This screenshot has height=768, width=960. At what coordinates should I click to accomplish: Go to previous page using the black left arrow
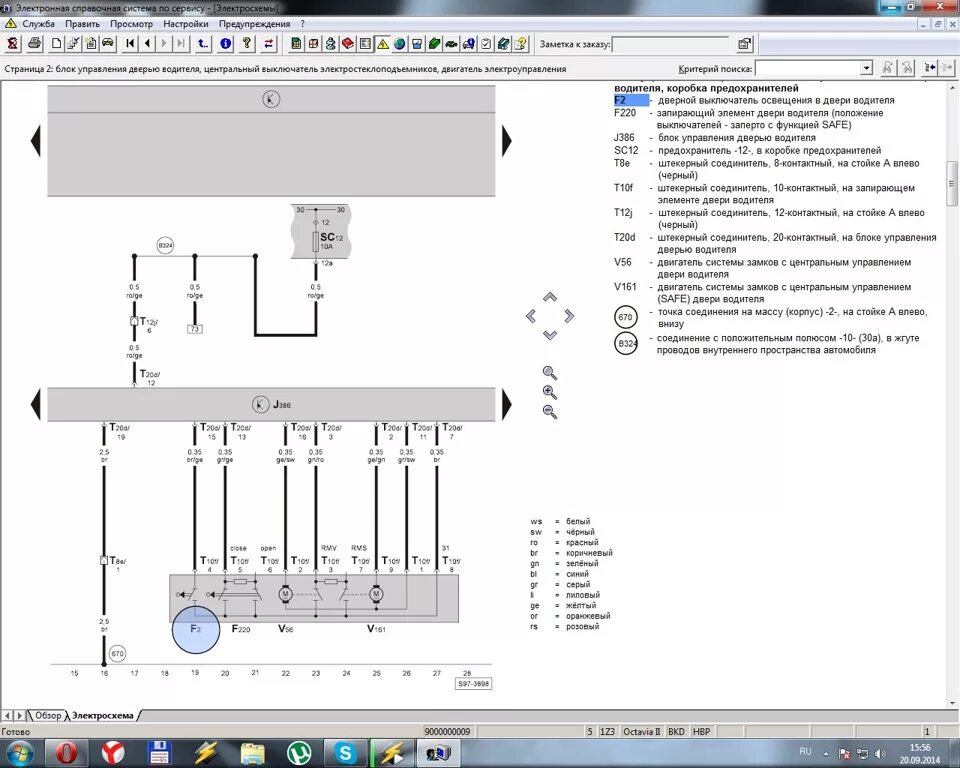(x=147, y=43)
